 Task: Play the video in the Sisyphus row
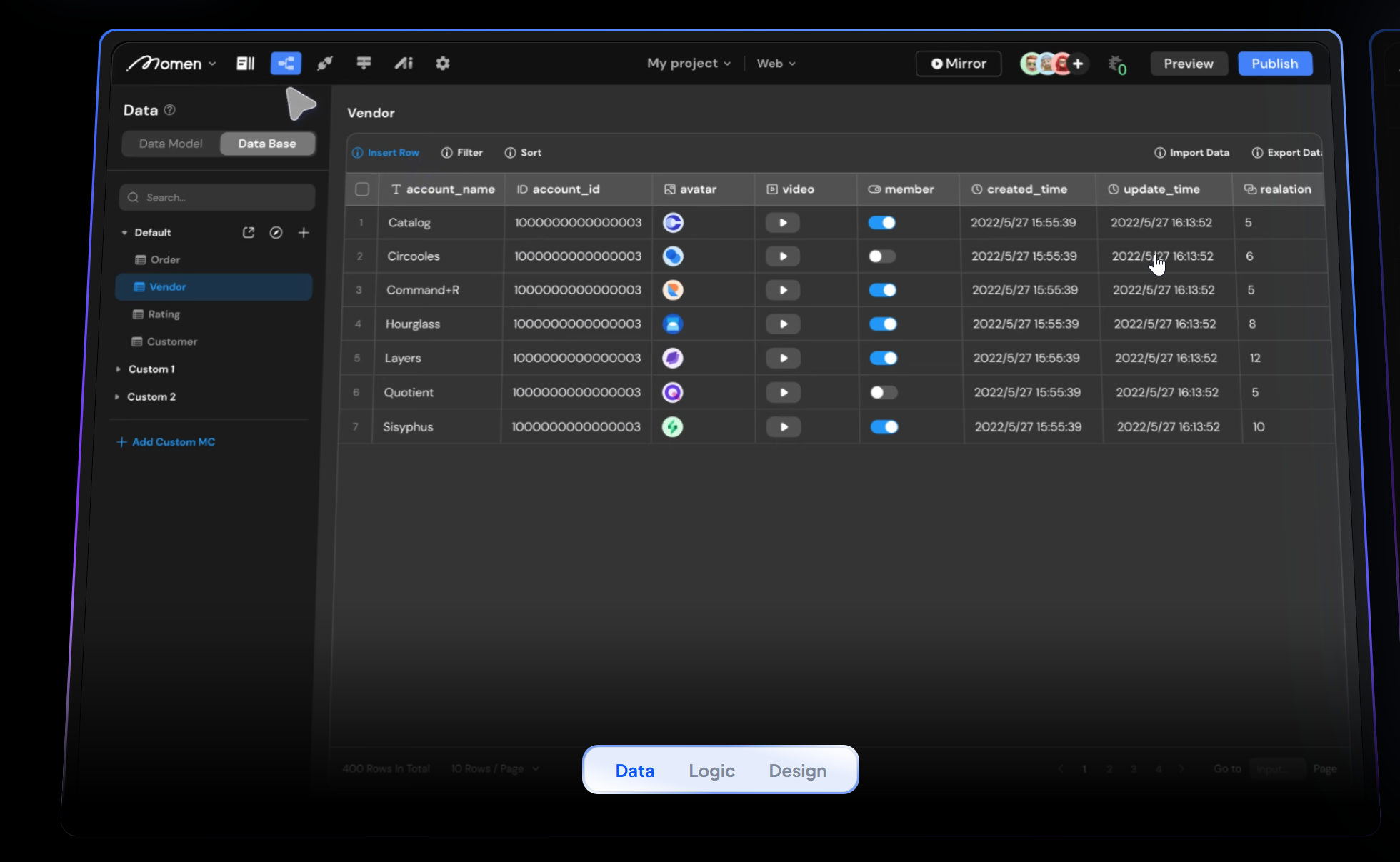(784, 427)
